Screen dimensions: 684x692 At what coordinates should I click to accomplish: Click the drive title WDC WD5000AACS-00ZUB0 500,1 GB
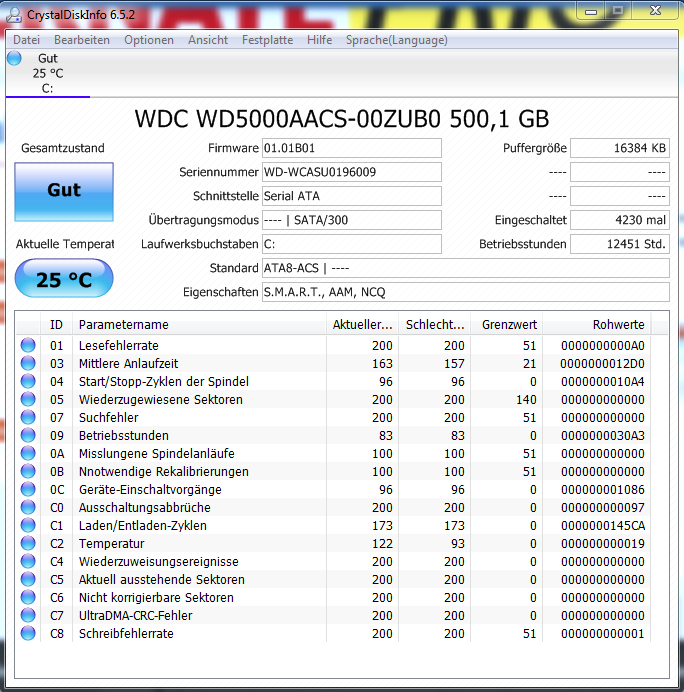tap(342, 119)
